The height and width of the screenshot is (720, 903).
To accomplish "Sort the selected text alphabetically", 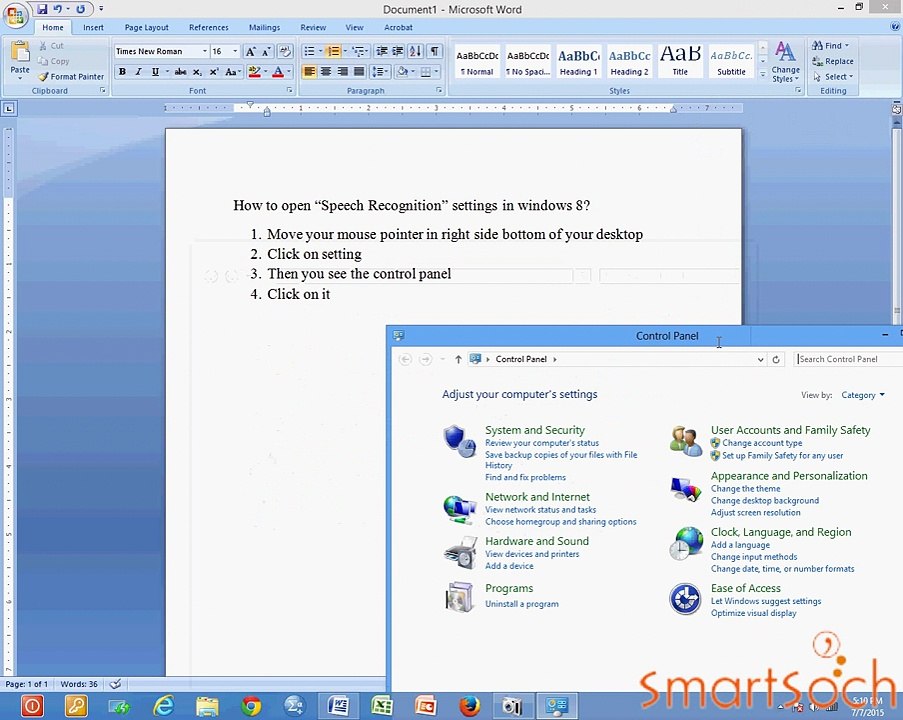I will point(415,51).
